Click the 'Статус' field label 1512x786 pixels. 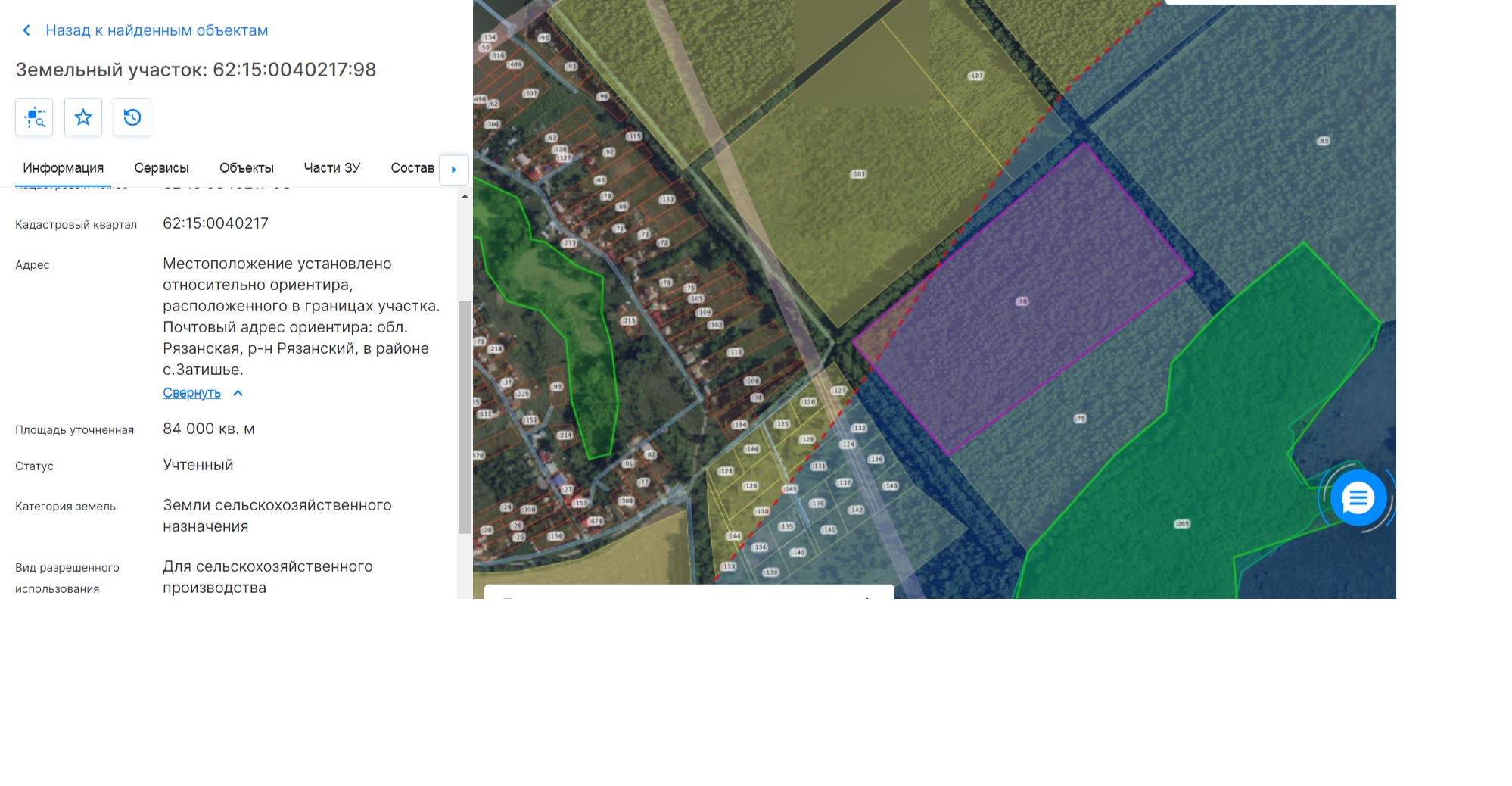[x=35, y=466]
